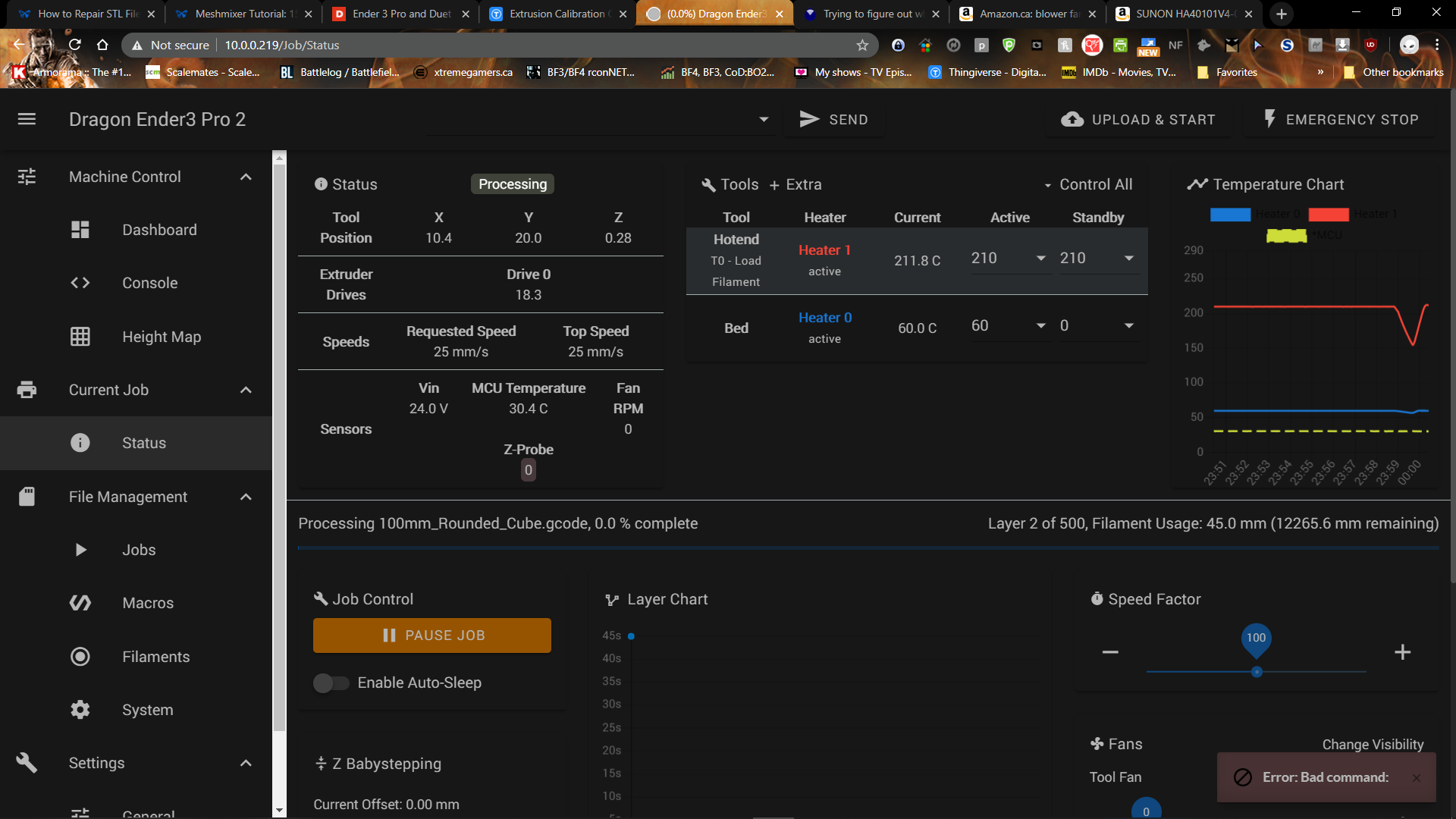The width and height of the screenshot is (1456, 819).
Task: Dismiss the Bad command error notification
Action: pyautogui.click(x=1416, y=777)
